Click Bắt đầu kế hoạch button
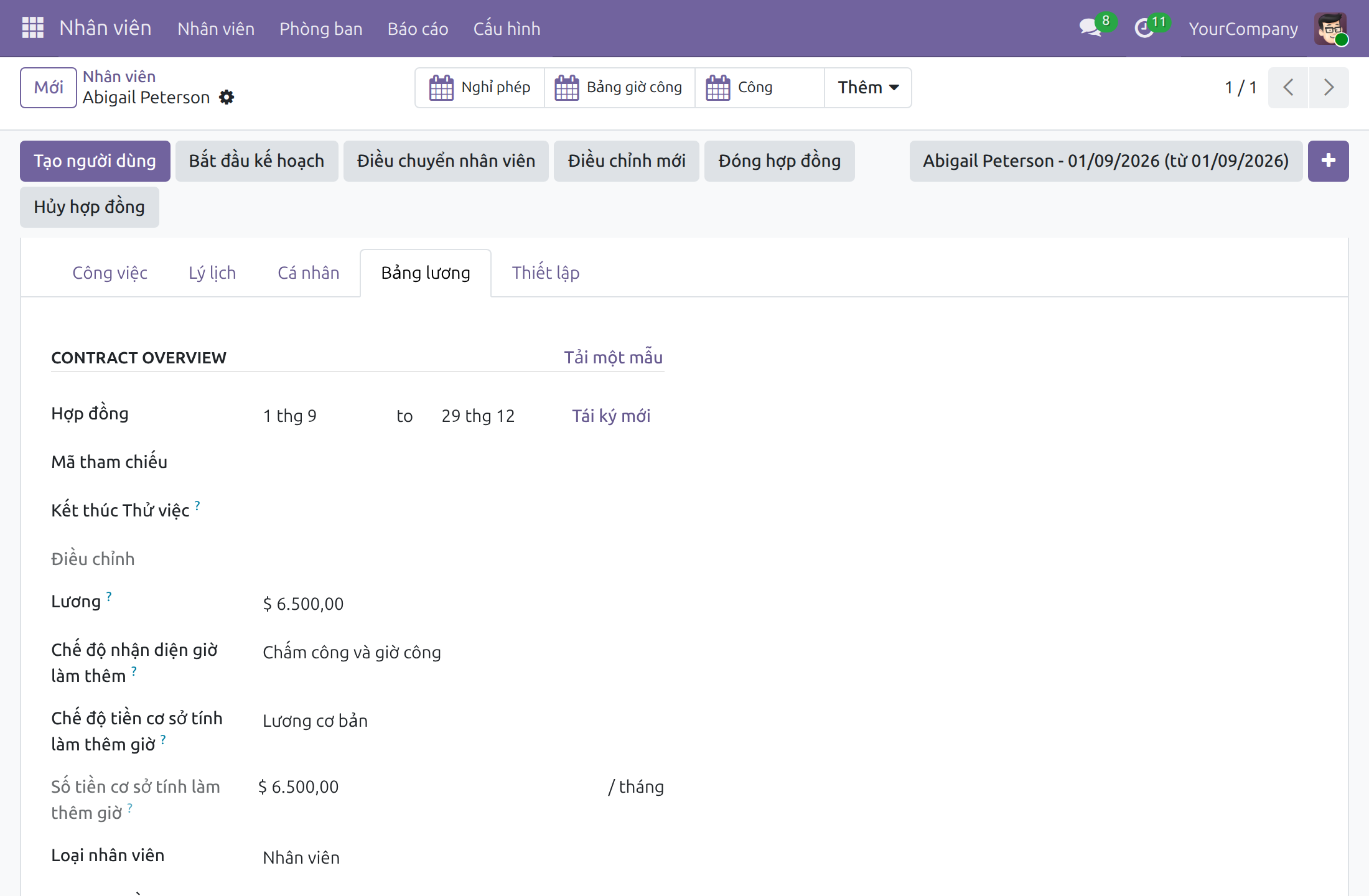The width and height of the screenshot is (1369, 896). (256, 161)
